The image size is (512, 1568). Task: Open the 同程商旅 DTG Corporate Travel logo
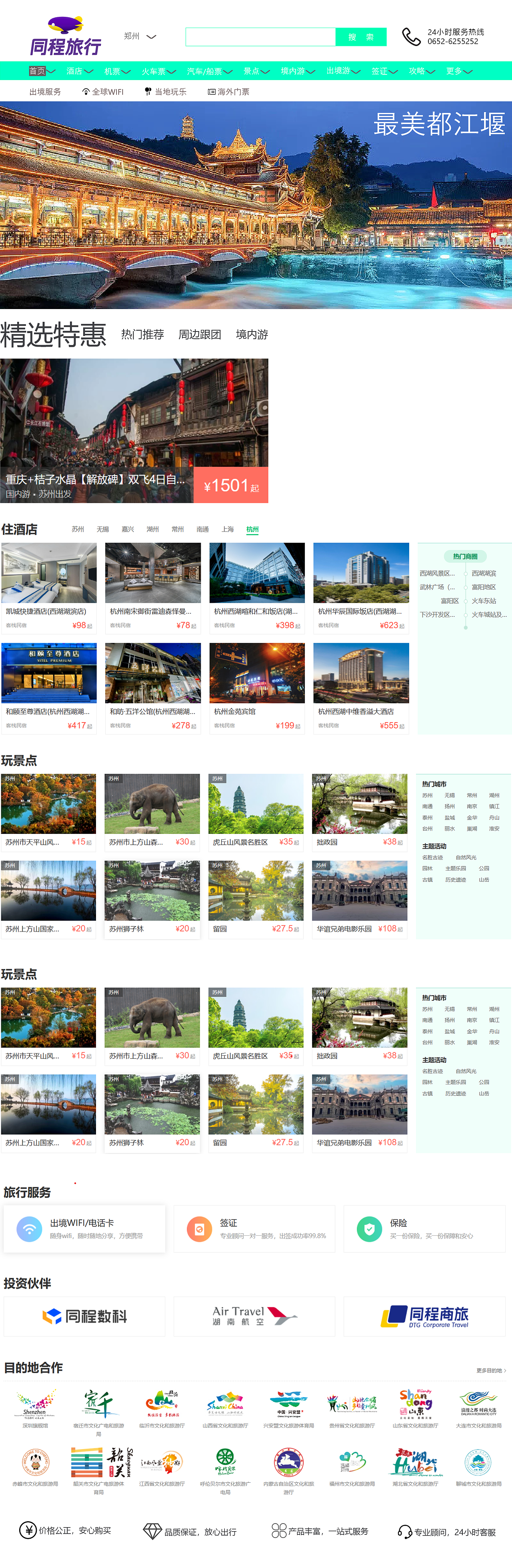(x=424, y=1316)
